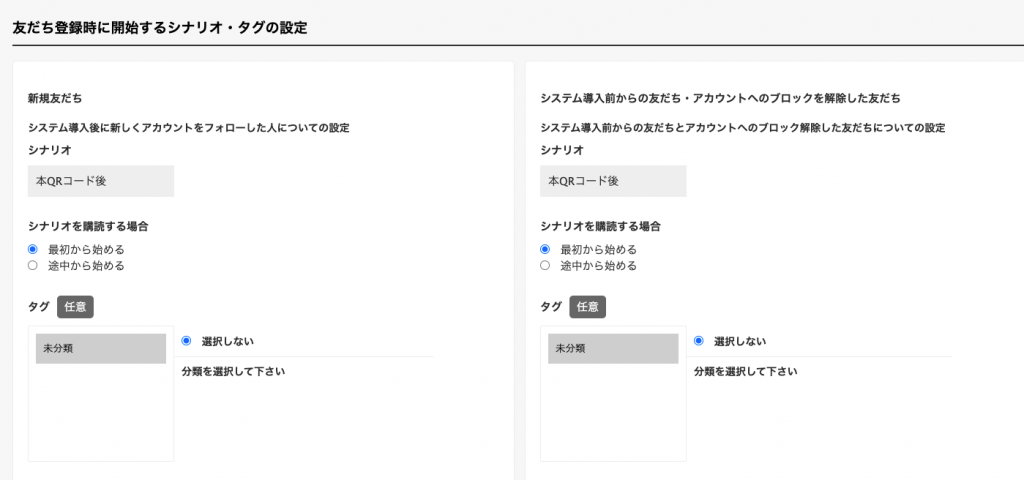
Task: Open the 本QRコード後 scenario field in システム導入前からの友だち panel
Action: click(x=613, y=181)
